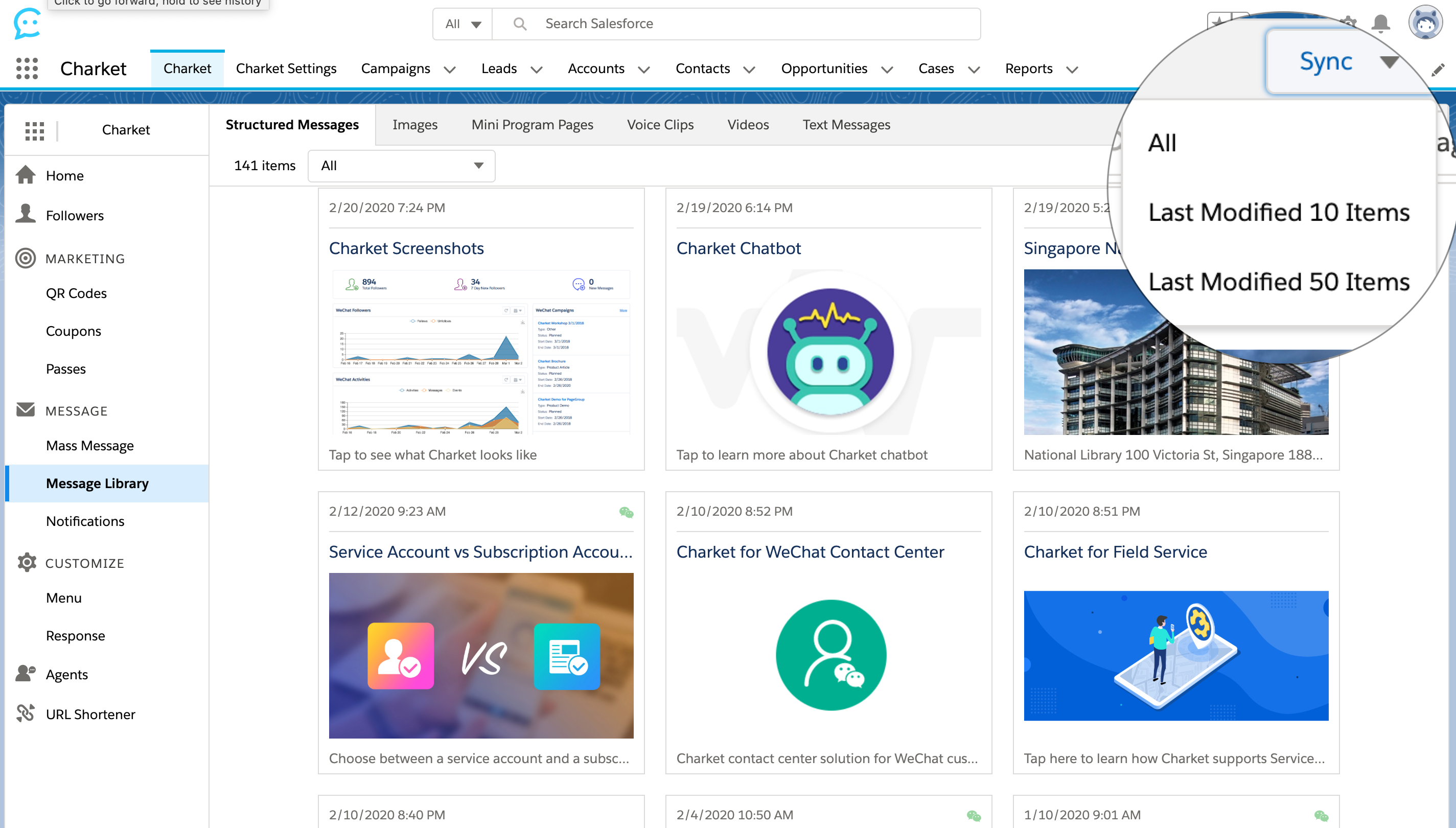Select the Charket nav tab
This screenshot has height=828, width=1456.
click(187, 69)
